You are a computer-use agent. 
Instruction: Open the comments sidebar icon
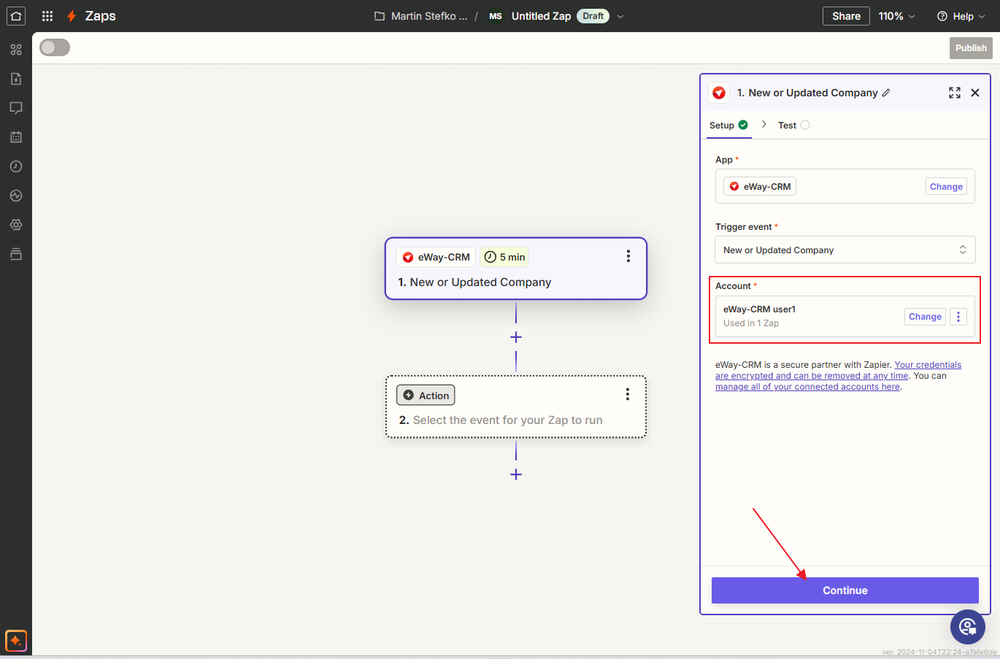point(16,108)
